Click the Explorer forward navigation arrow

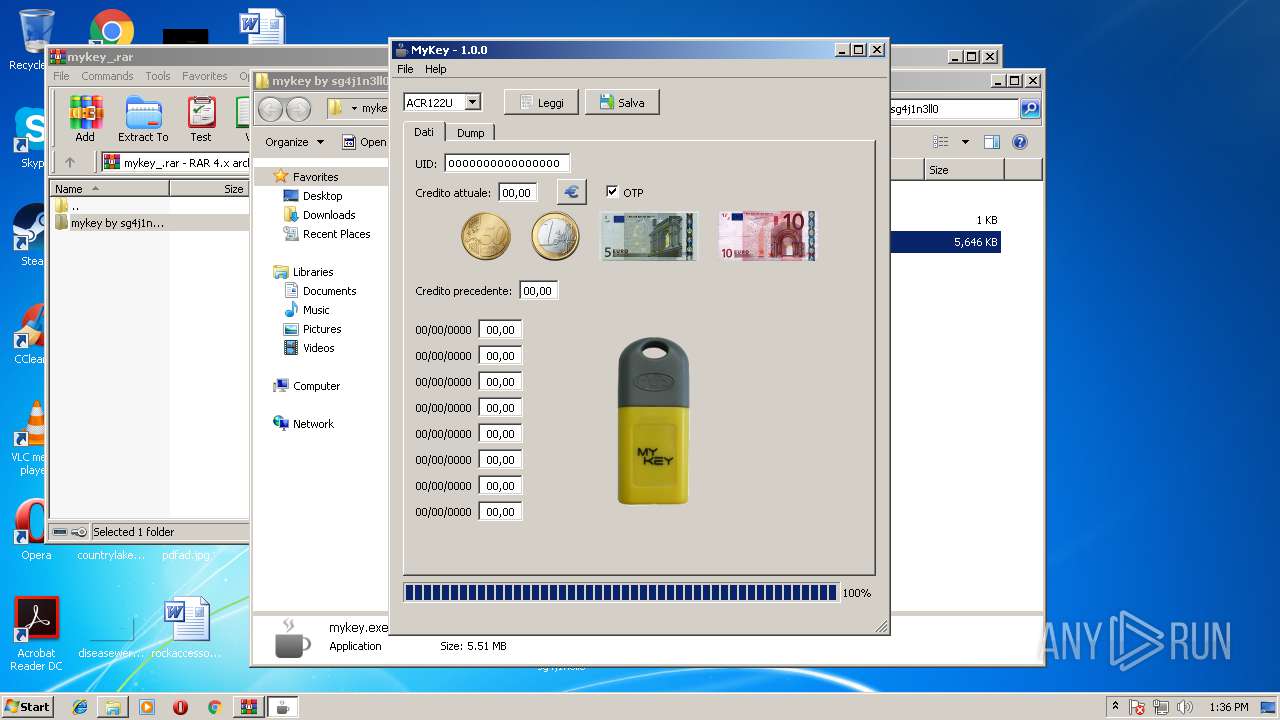[298, 109]
